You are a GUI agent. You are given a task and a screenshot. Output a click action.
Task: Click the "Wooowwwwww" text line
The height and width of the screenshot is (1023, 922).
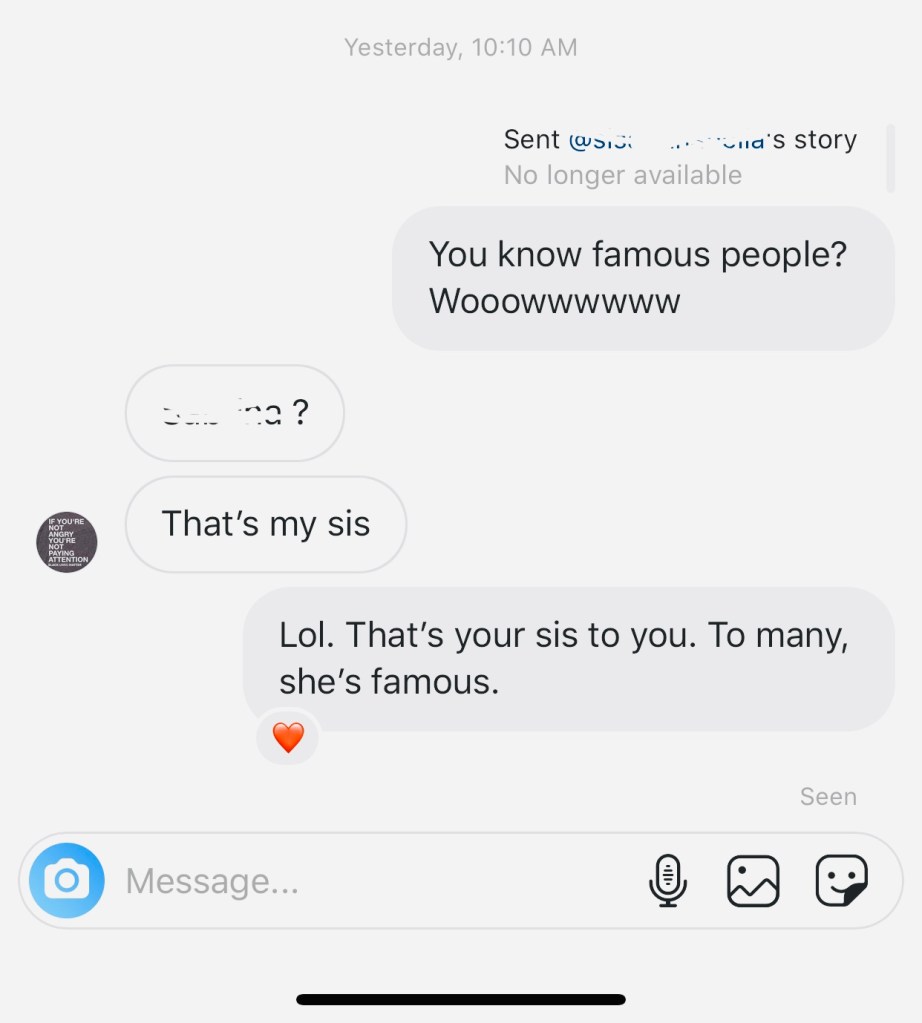554,301
